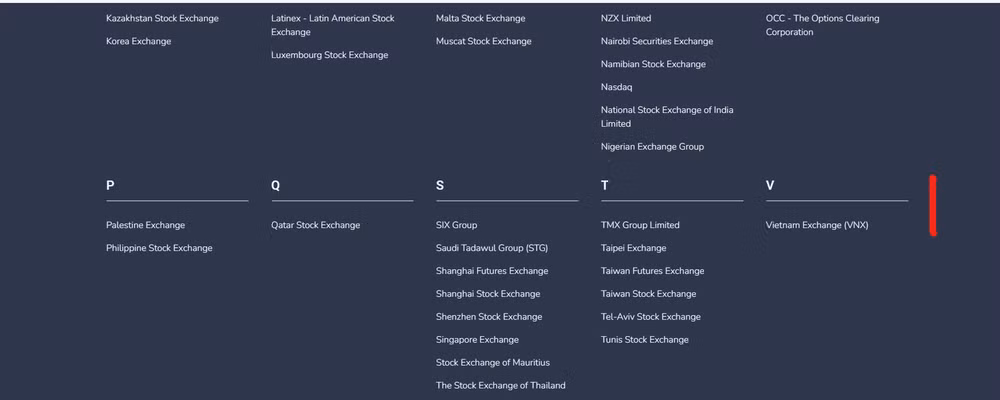Open the SIX Group link
1000x400 pixels.
click(x=457, y=225)
